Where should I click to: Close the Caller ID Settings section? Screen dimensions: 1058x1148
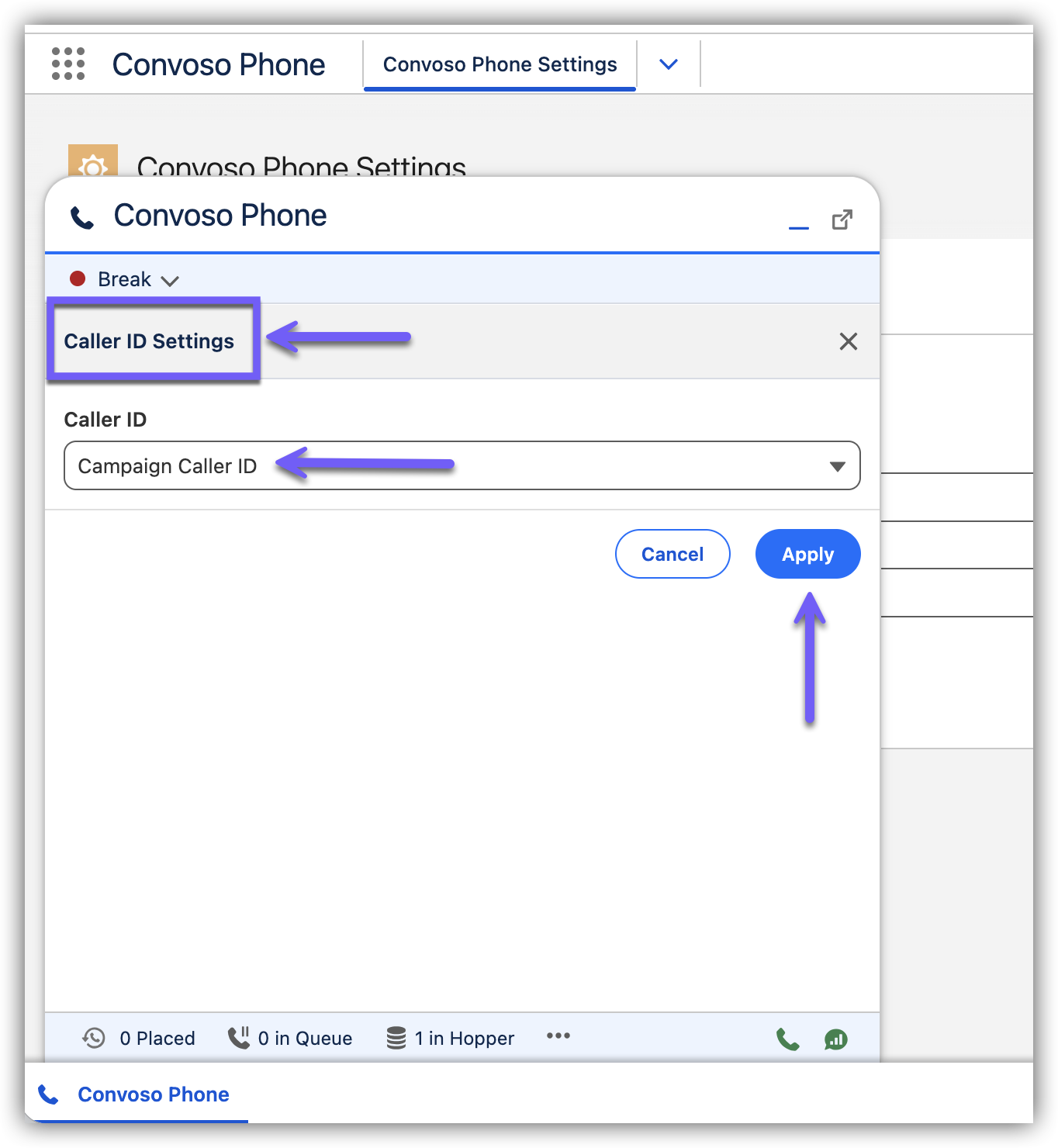tap(848, 341)
